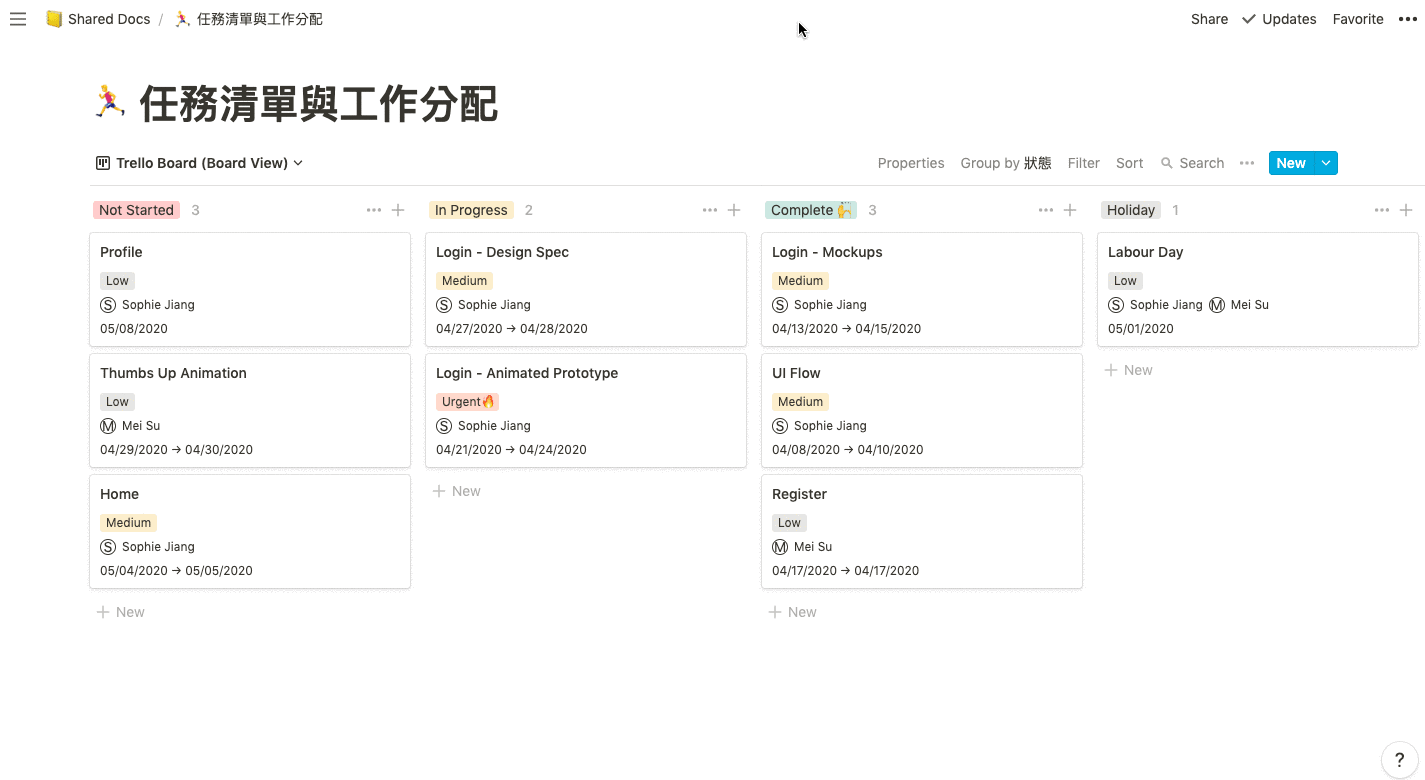The width and height of the screenshot is (1425, 780).
Task: Open the Labour Day card
Action: 1258,289
